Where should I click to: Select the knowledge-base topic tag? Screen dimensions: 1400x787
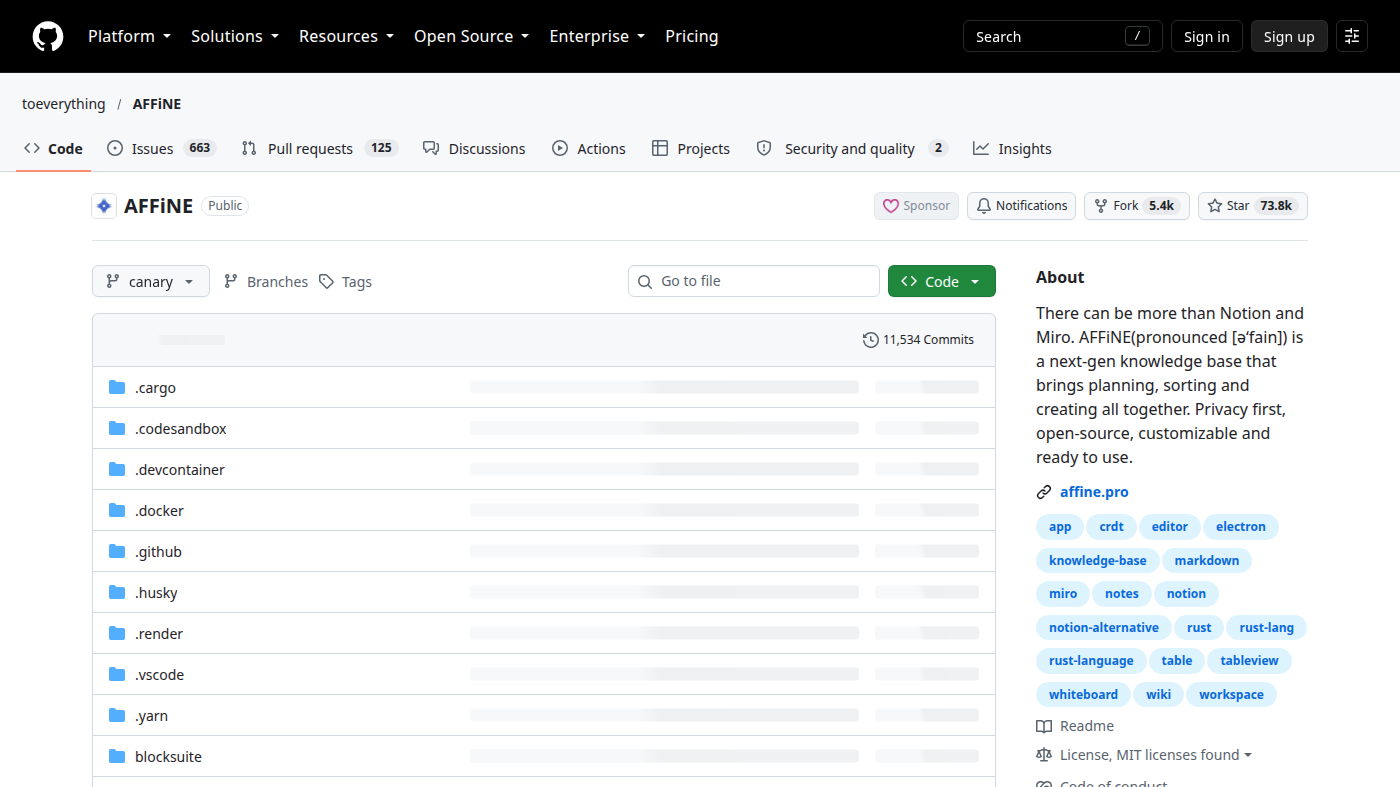tap(1098, 560)
